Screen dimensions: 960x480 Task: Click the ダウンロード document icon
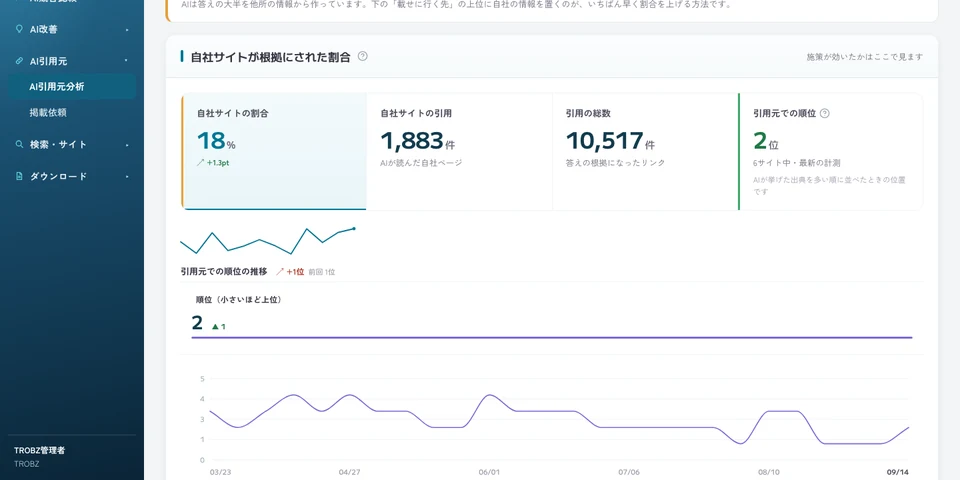18,176
